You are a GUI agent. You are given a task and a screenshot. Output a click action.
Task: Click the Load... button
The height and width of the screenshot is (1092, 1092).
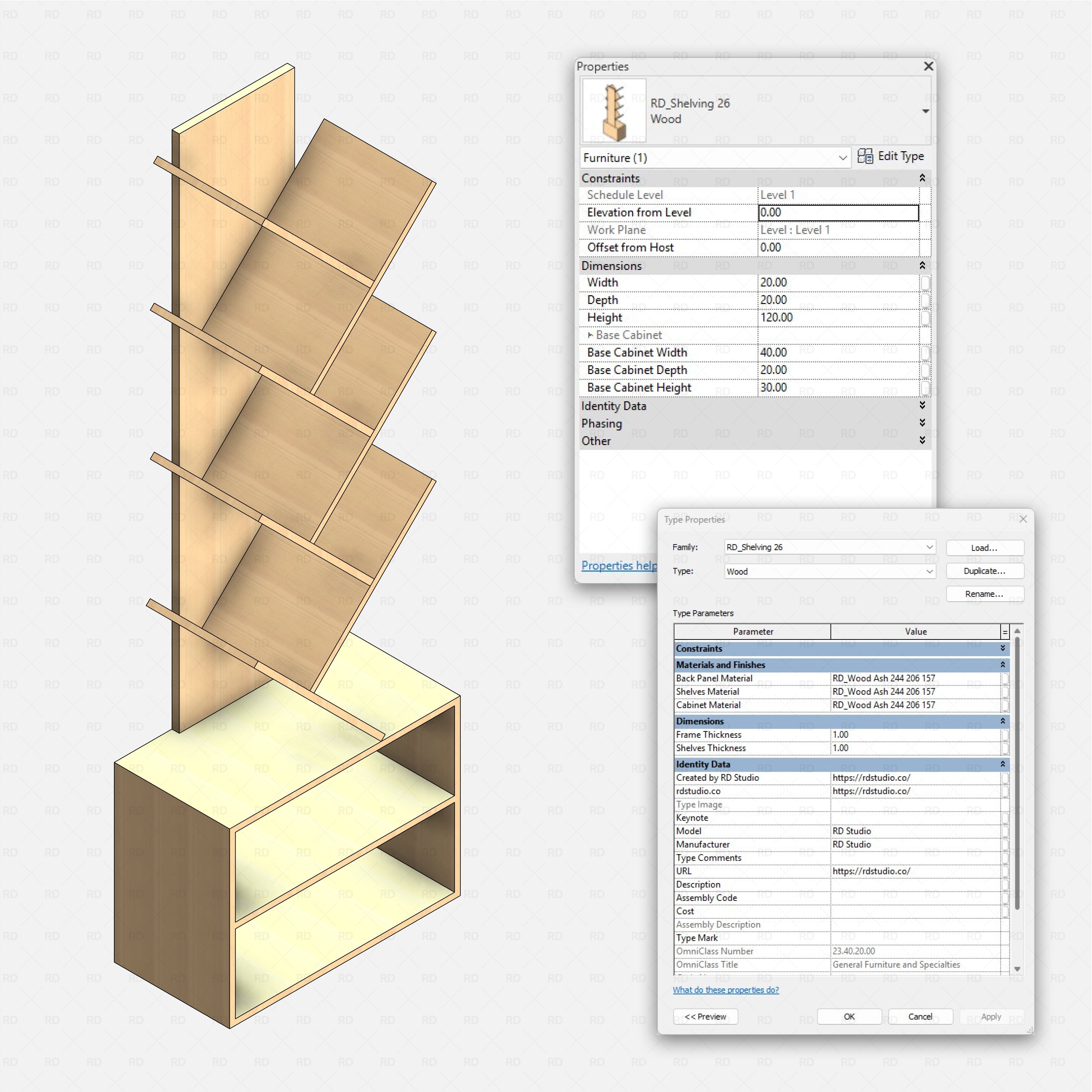985,548
